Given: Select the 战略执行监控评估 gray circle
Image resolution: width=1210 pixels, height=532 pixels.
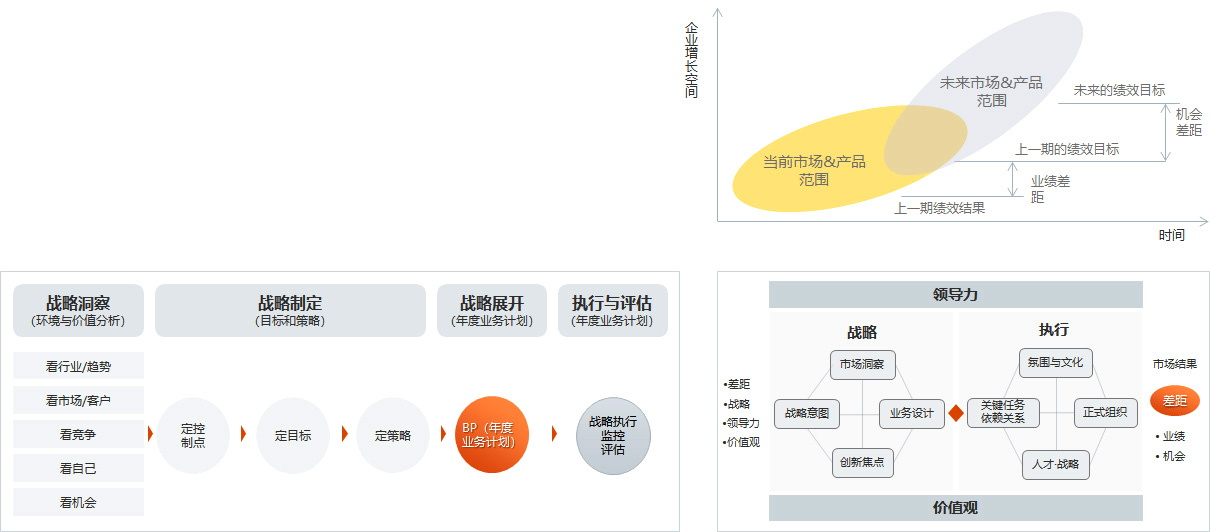Looking at the screenshot, I should pos(613,435).
